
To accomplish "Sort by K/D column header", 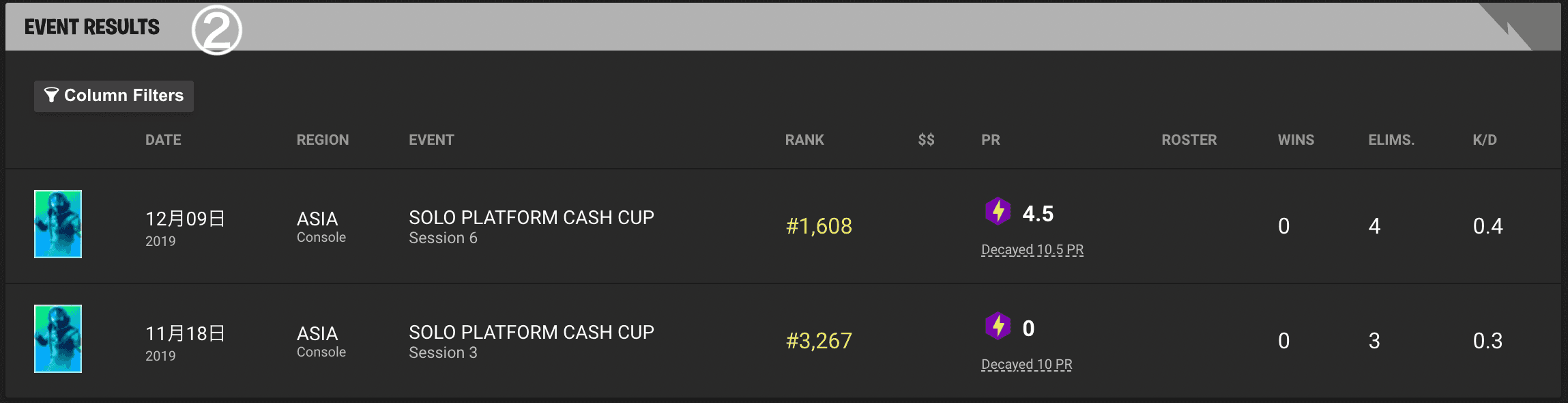I will pyautogui.click(x=1485, y=140).
